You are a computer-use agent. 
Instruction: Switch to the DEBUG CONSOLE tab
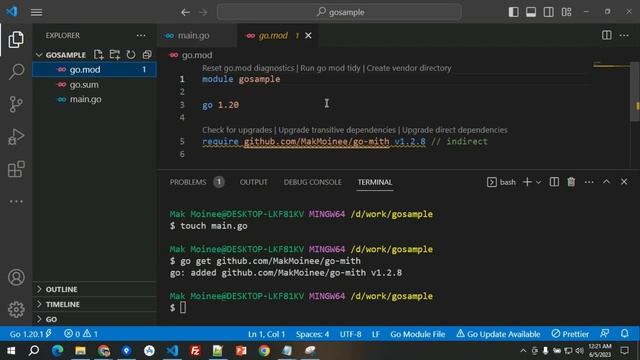tap(312, 182)
